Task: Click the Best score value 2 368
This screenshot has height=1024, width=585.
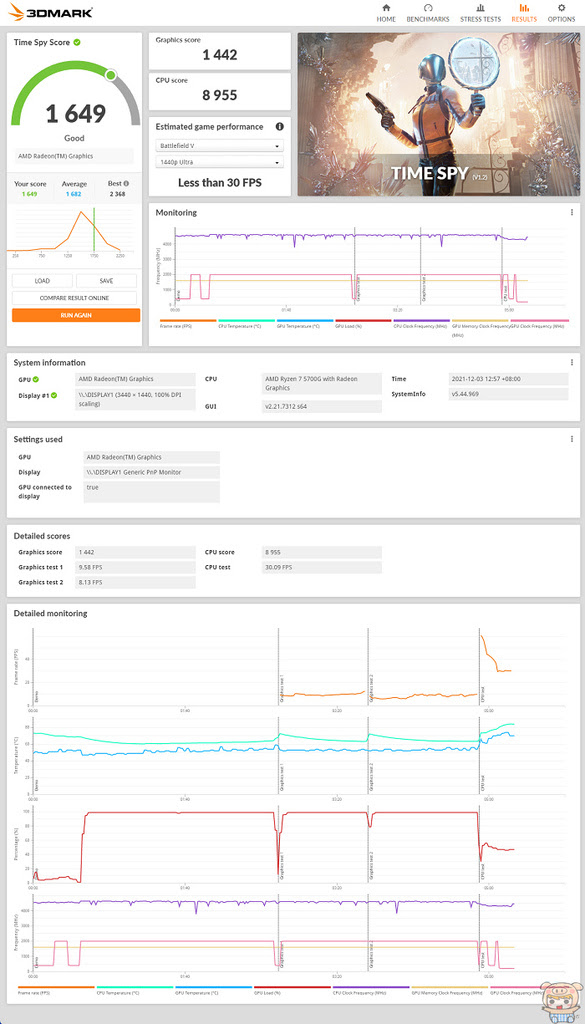Action: 118,194
